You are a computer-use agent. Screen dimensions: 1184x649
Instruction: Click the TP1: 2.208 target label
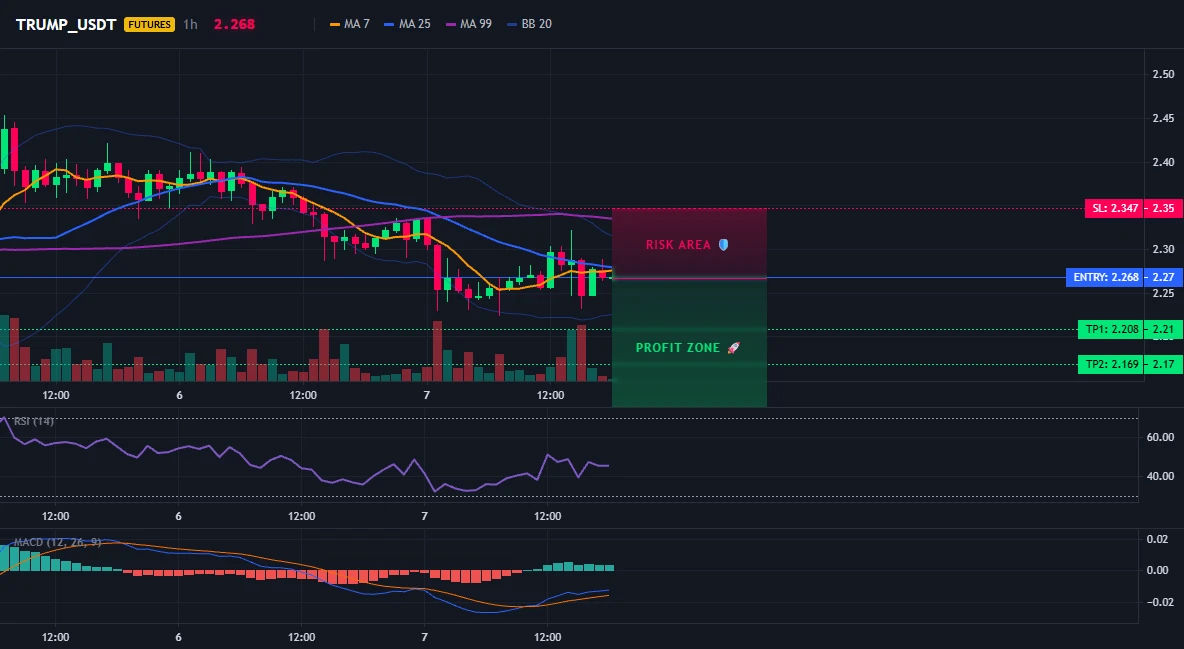coord(1111,329)
